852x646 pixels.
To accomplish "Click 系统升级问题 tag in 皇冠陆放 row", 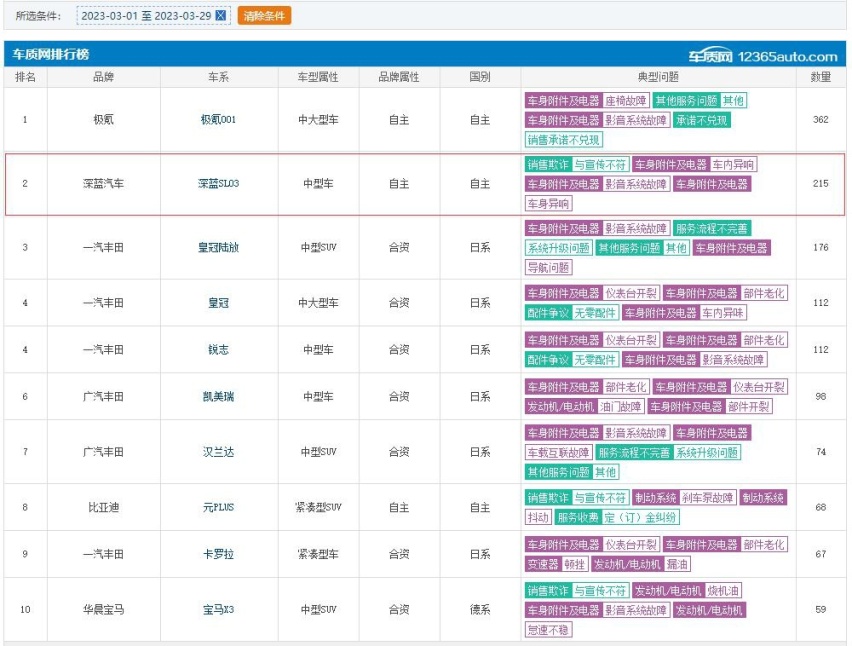I will click(559, 248).
